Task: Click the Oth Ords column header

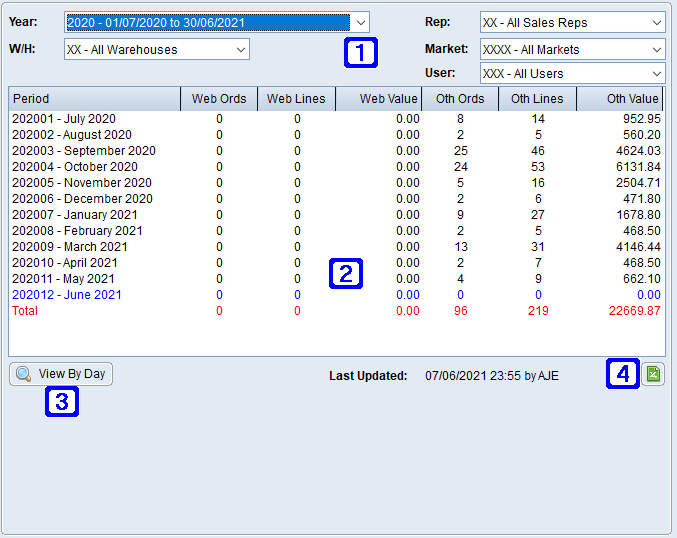Action: click(459, 99)
